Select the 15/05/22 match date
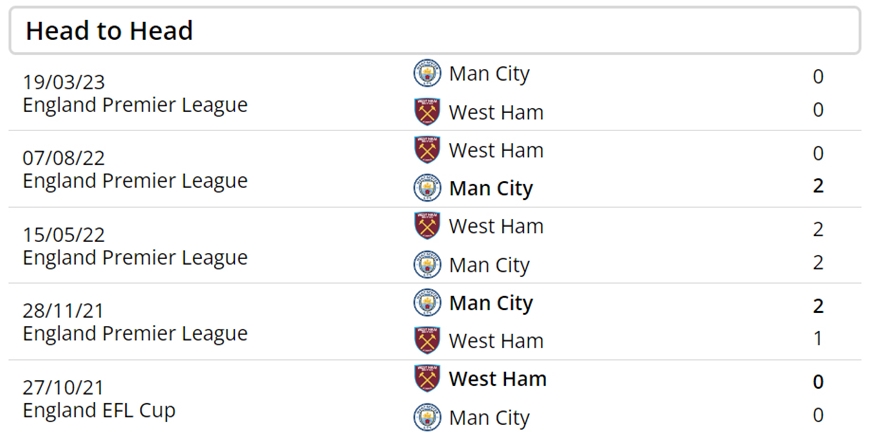 [64, 235]
